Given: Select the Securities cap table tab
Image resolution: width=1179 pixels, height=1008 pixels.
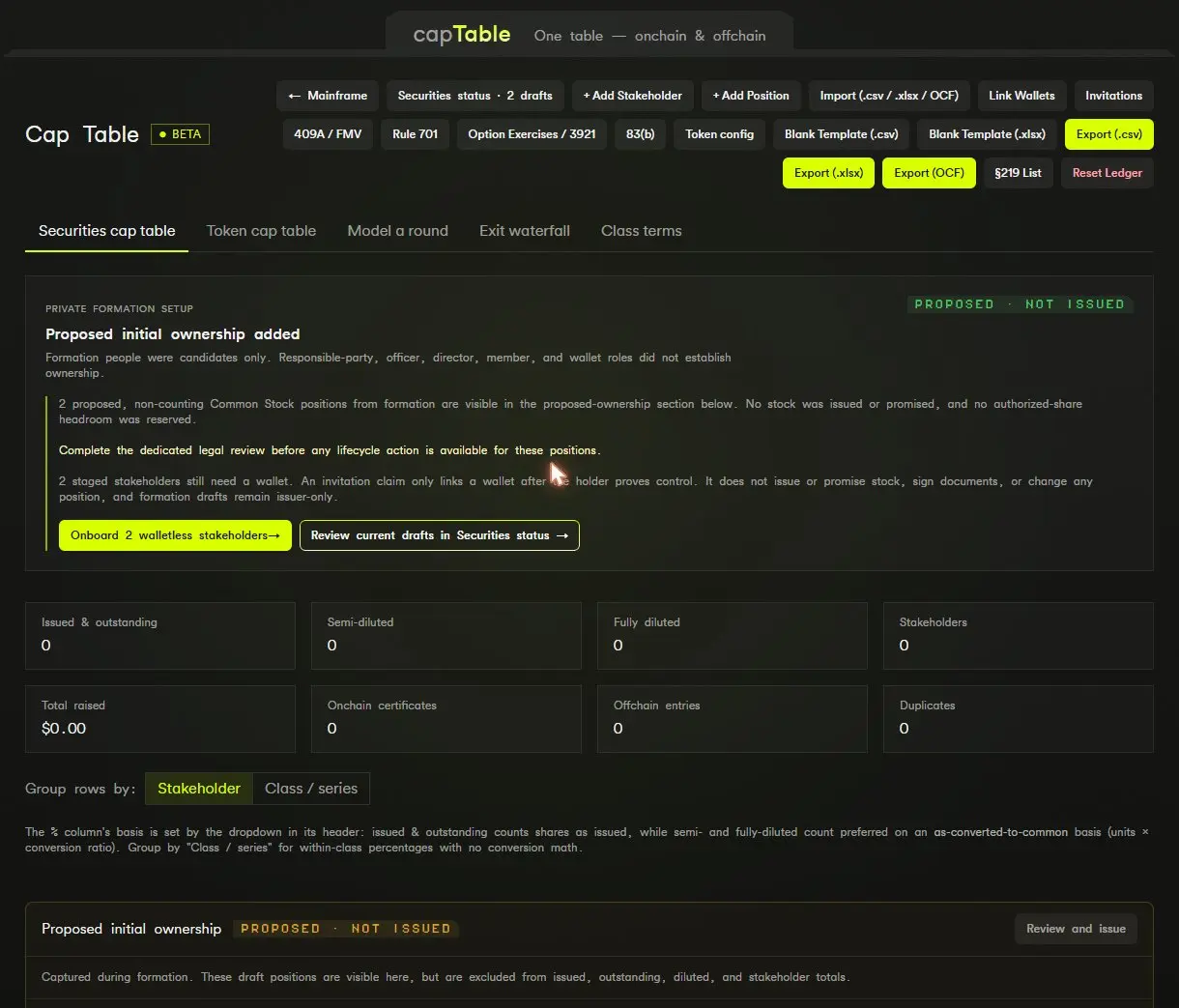Looking at the screenshot, I should point(106,231).
